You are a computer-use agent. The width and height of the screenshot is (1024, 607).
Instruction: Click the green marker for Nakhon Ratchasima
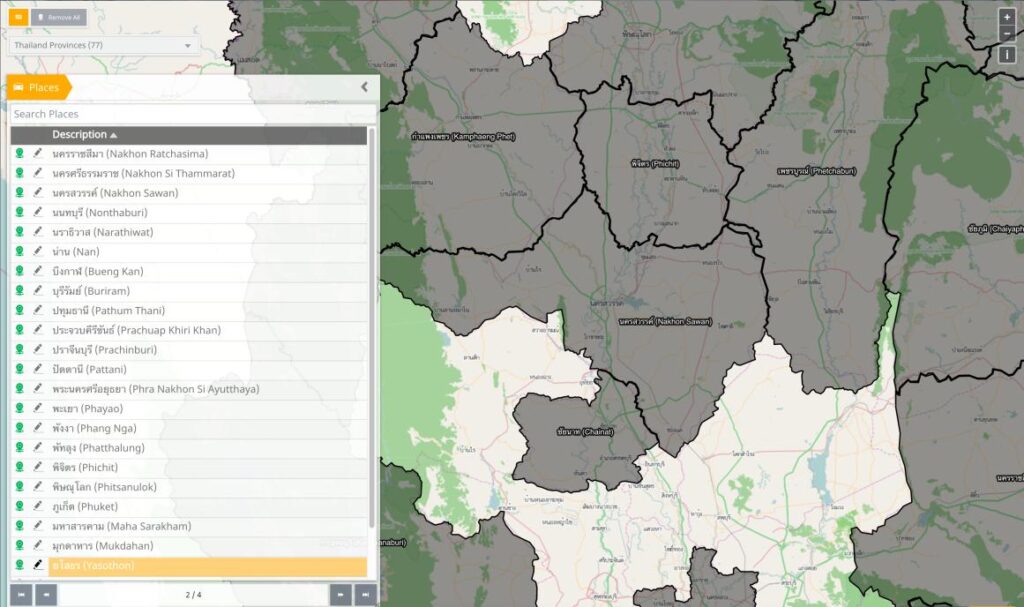click(x=20, y=154)
